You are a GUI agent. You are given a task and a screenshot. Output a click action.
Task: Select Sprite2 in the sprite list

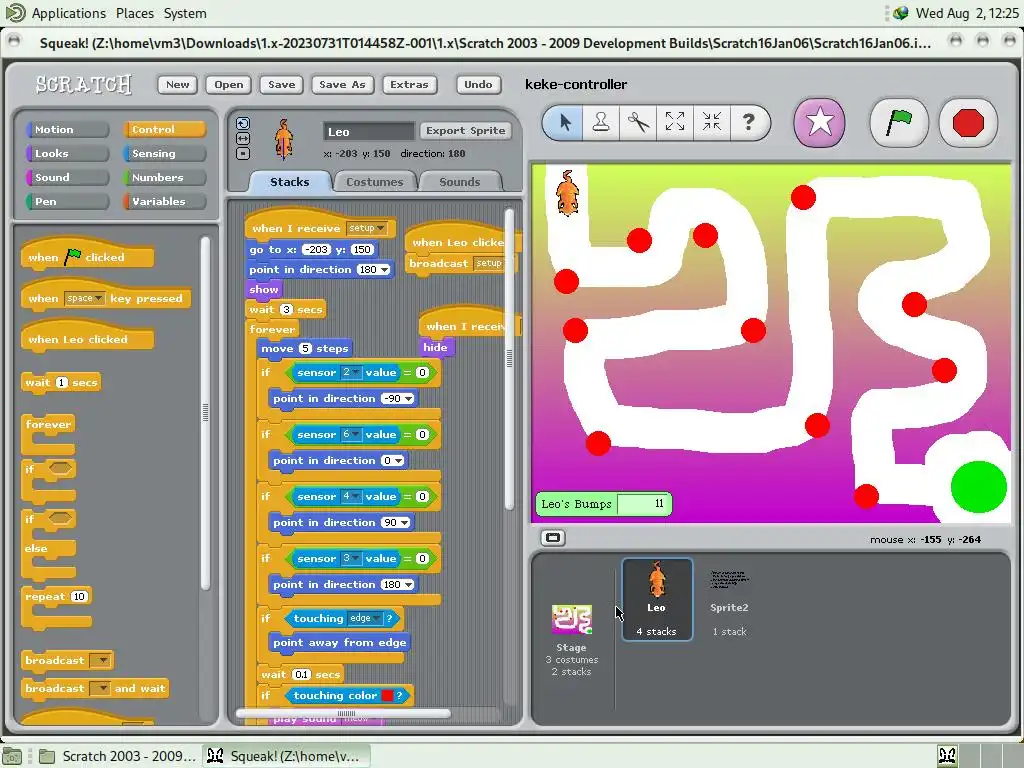click(729, 602)
